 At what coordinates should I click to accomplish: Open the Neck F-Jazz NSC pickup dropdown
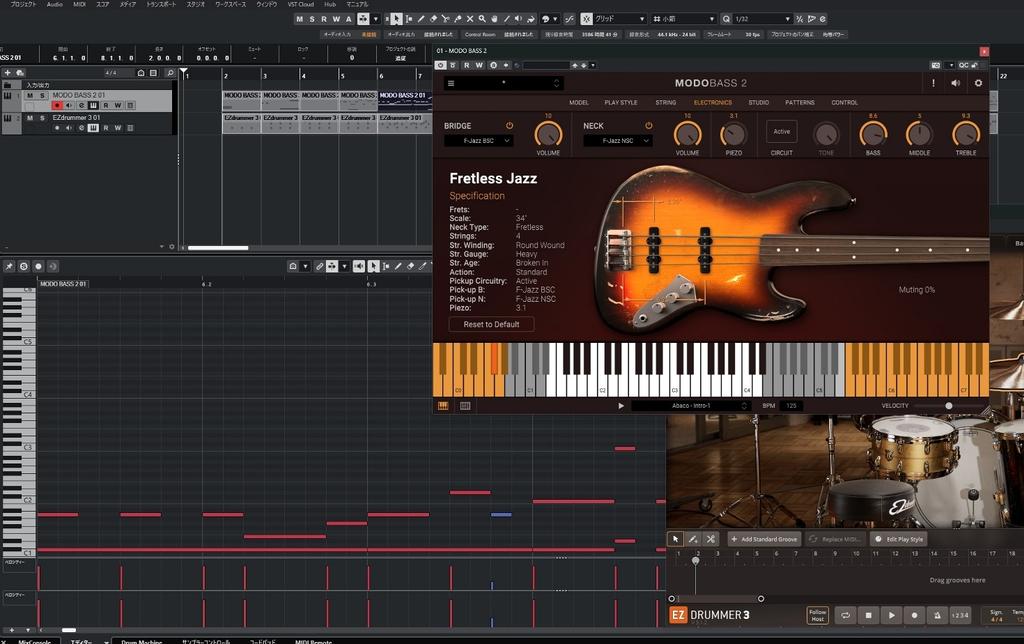coord(618,141)
